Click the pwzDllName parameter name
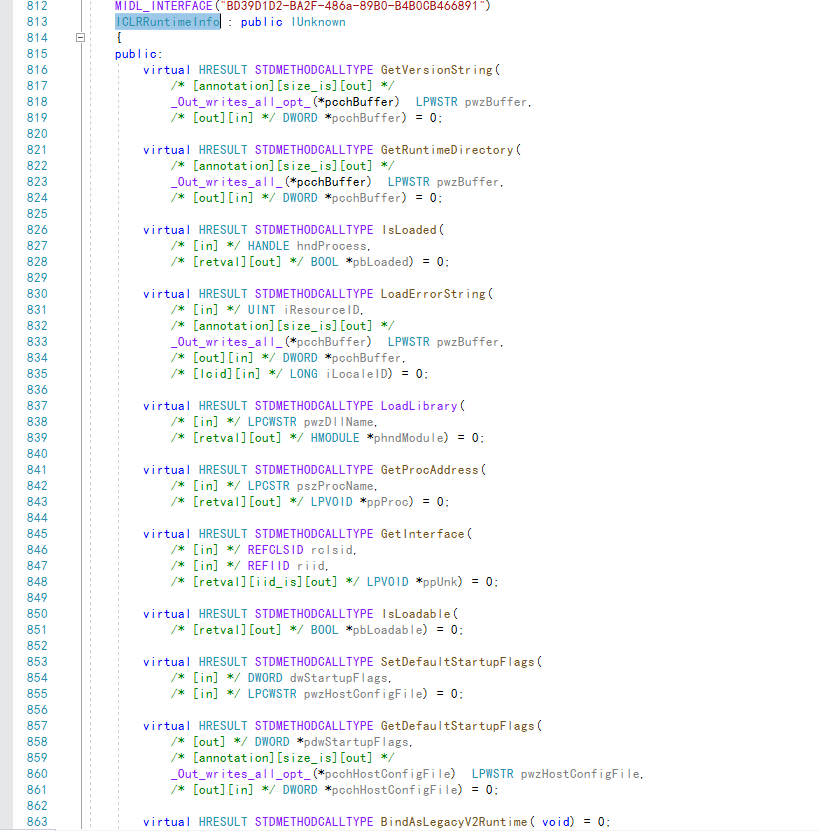Image resolution: width=820 pixels, height=831 pixels. (339, 422)
